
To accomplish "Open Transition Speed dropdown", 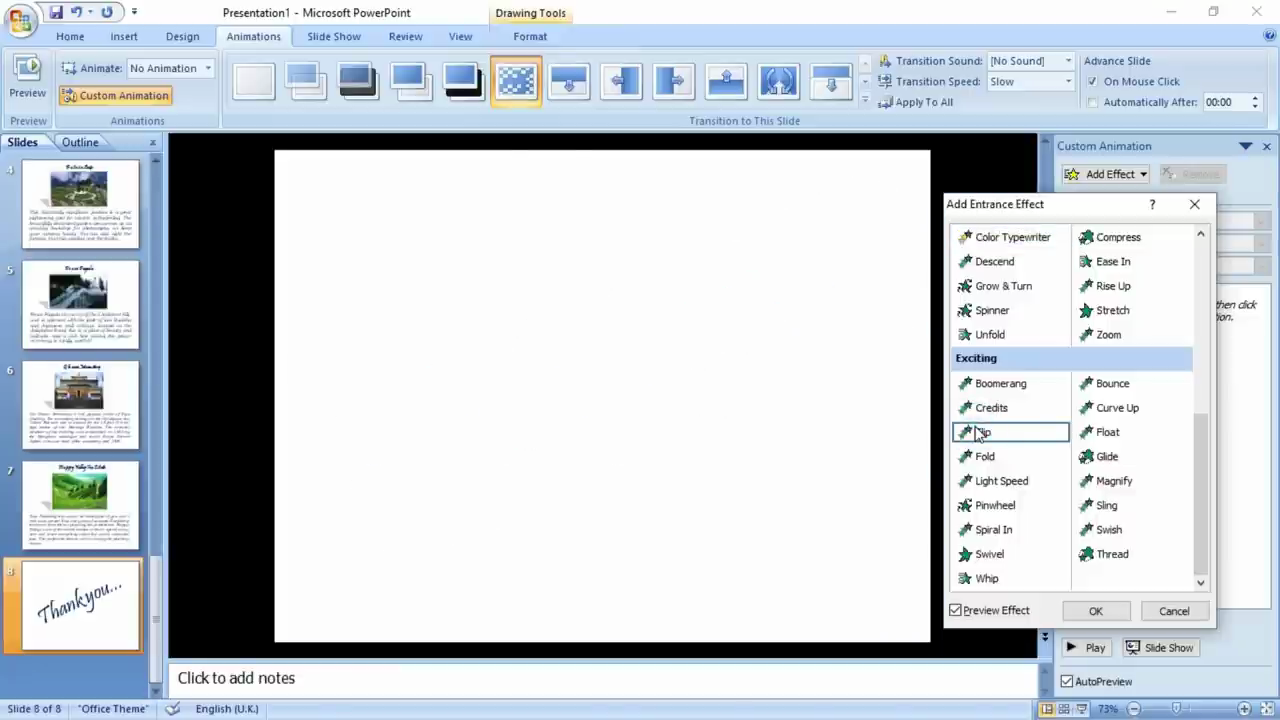I will pyautogui.click(x=1068, y=82).
